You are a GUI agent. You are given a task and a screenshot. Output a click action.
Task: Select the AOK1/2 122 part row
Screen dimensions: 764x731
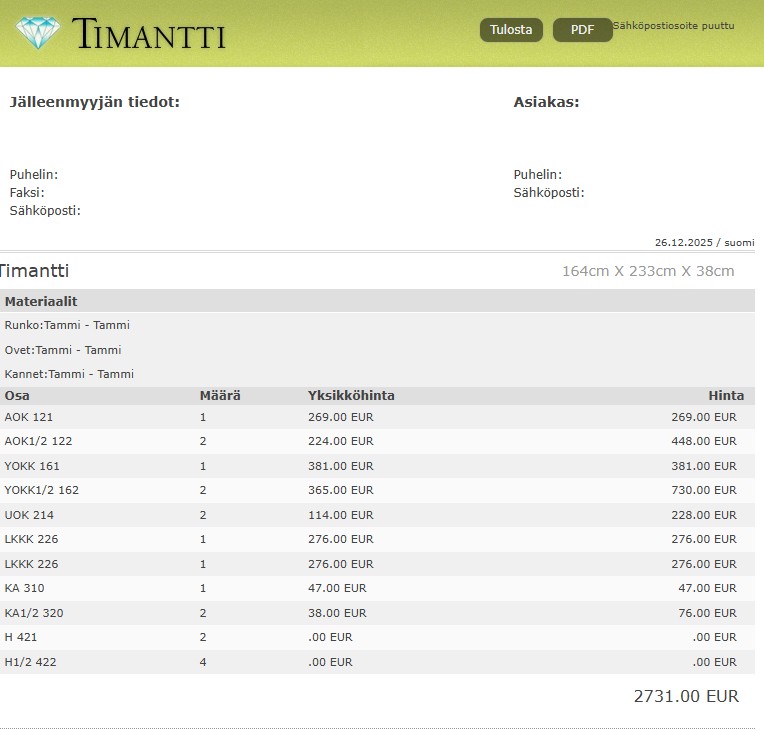pyautogui.click(x=38, y=441)
